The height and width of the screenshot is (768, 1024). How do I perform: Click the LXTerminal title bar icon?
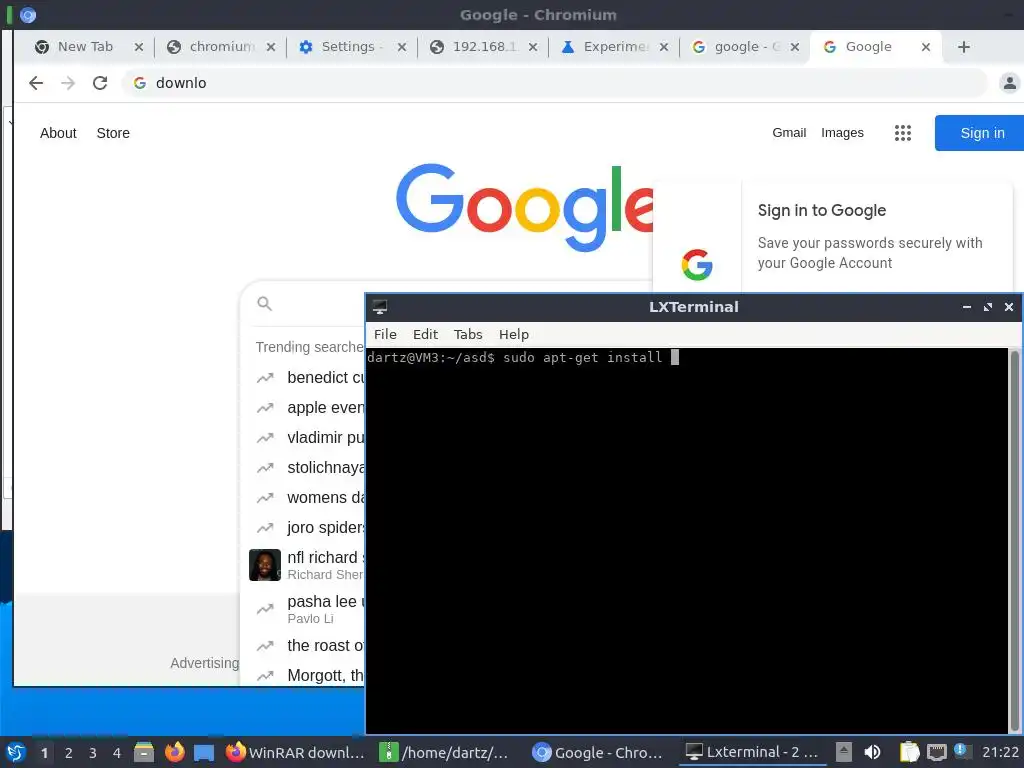379,307
